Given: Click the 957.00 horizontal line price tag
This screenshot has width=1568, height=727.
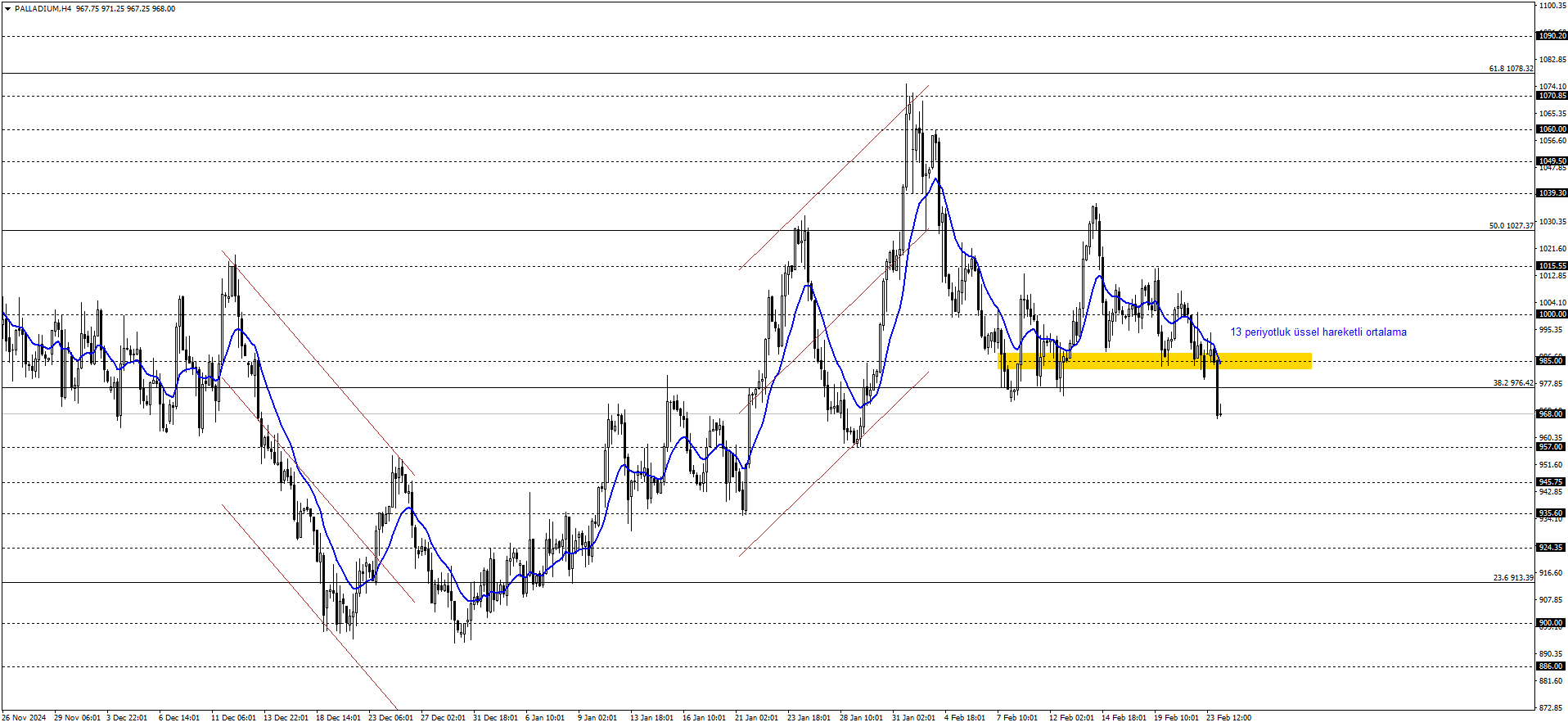Looking at the screenshot, I should click(1552, 447).
